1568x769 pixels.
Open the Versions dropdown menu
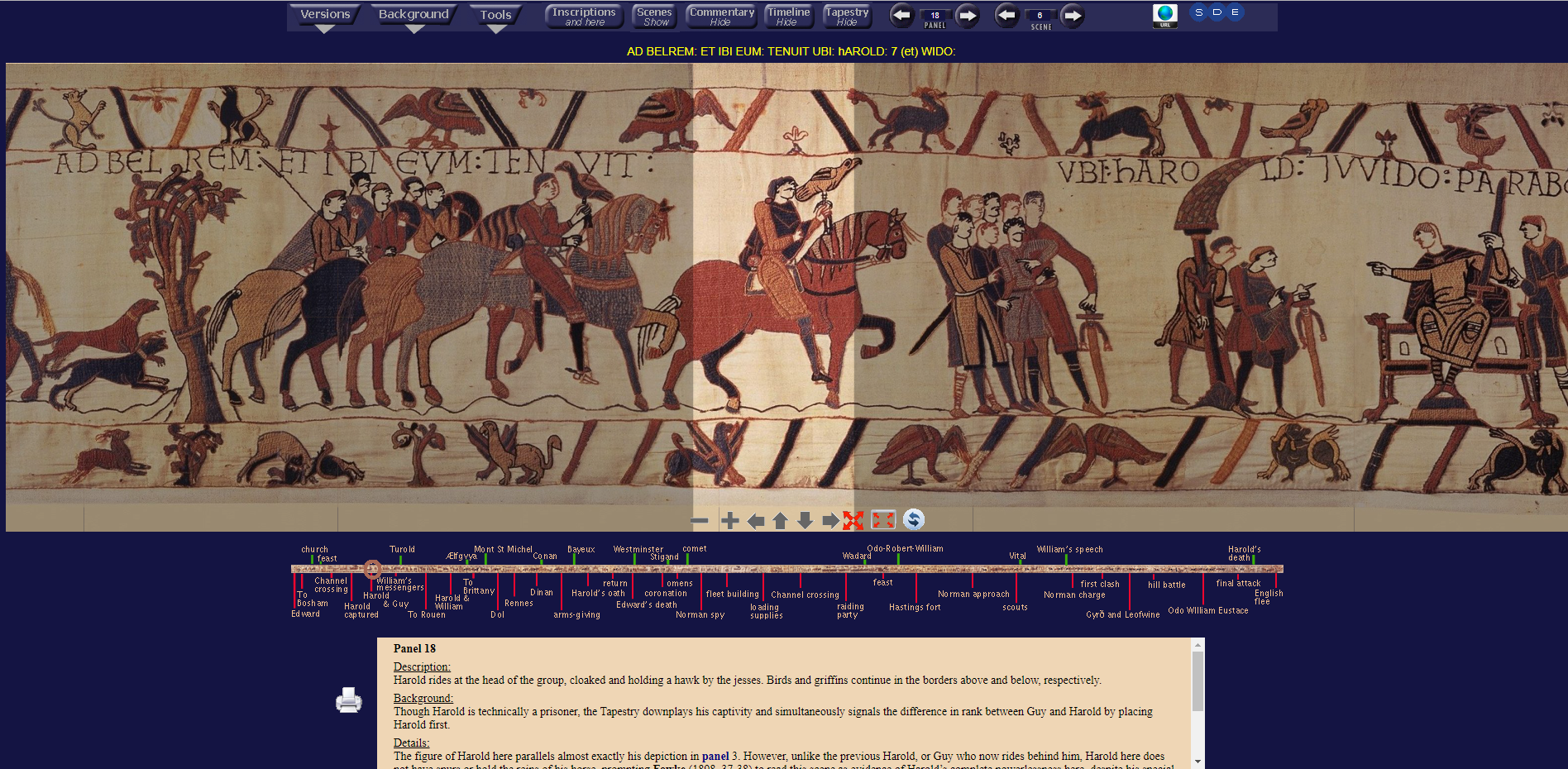pos(325,15)
